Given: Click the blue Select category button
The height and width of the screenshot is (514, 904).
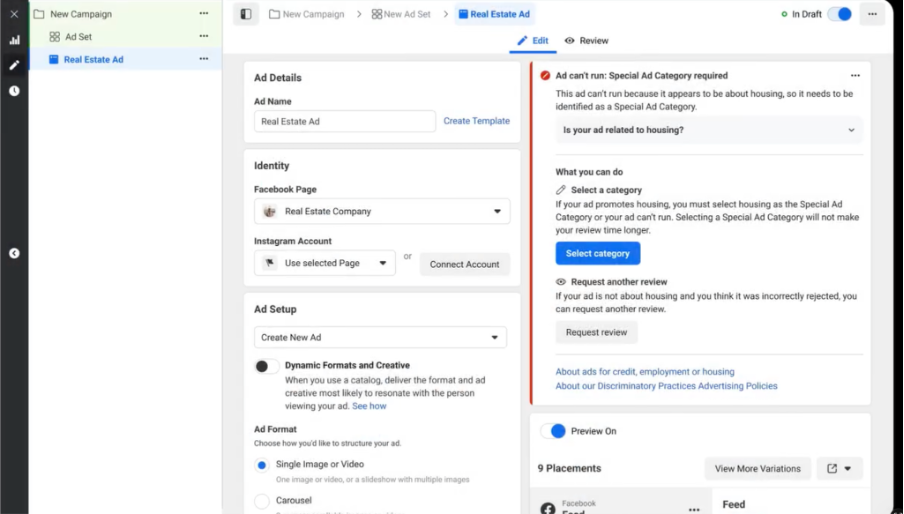Looking at the screenshot, I should pos(597,253).
